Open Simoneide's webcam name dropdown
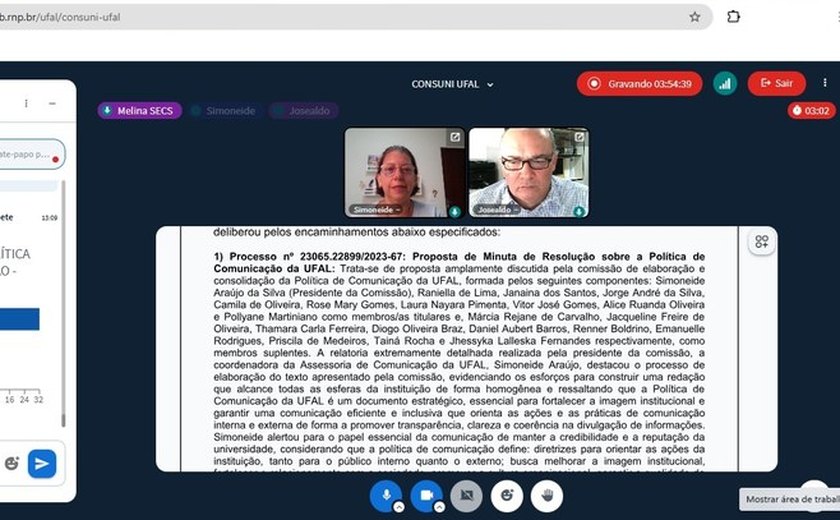This screenshot has width=840, height=520. point(376,210)
